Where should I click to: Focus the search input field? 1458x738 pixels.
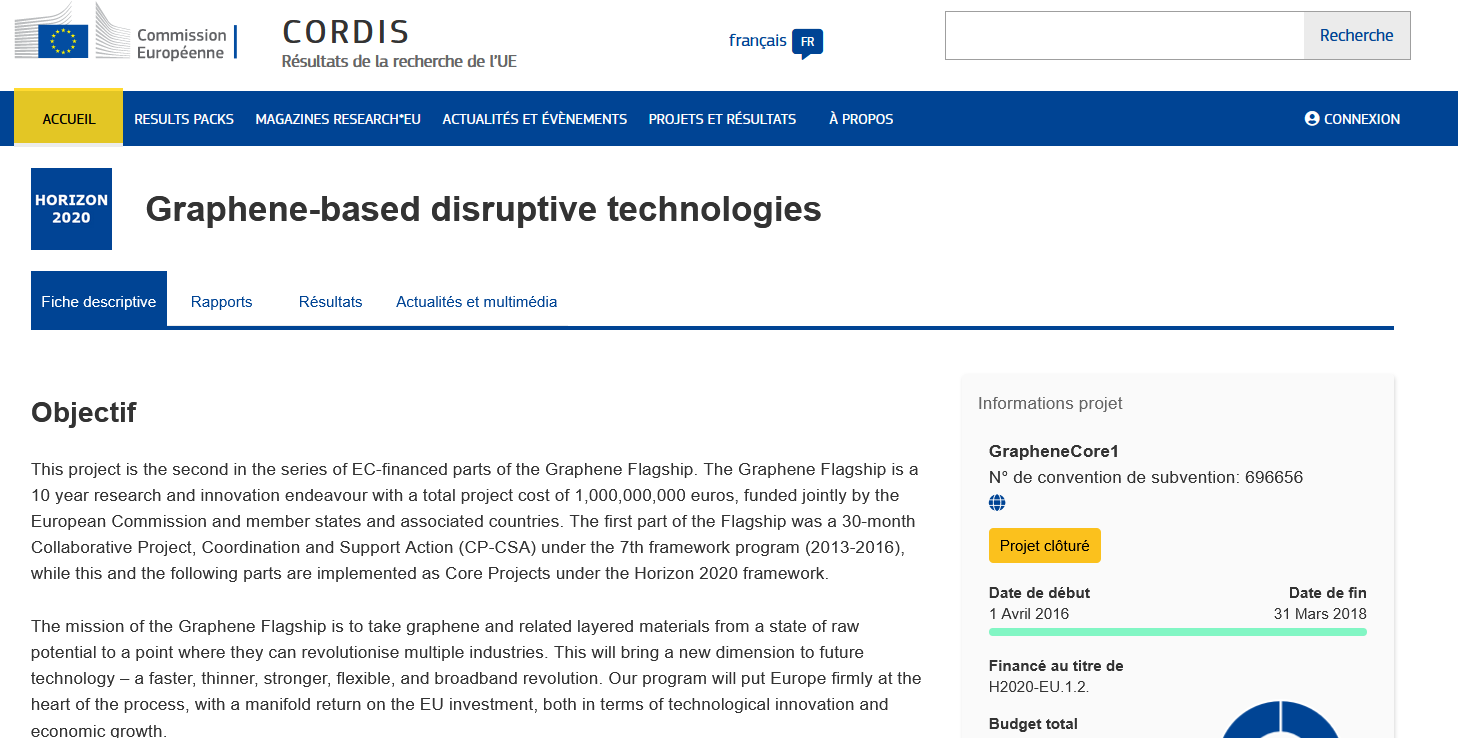pyautogui.click(x=1124, y=36)
